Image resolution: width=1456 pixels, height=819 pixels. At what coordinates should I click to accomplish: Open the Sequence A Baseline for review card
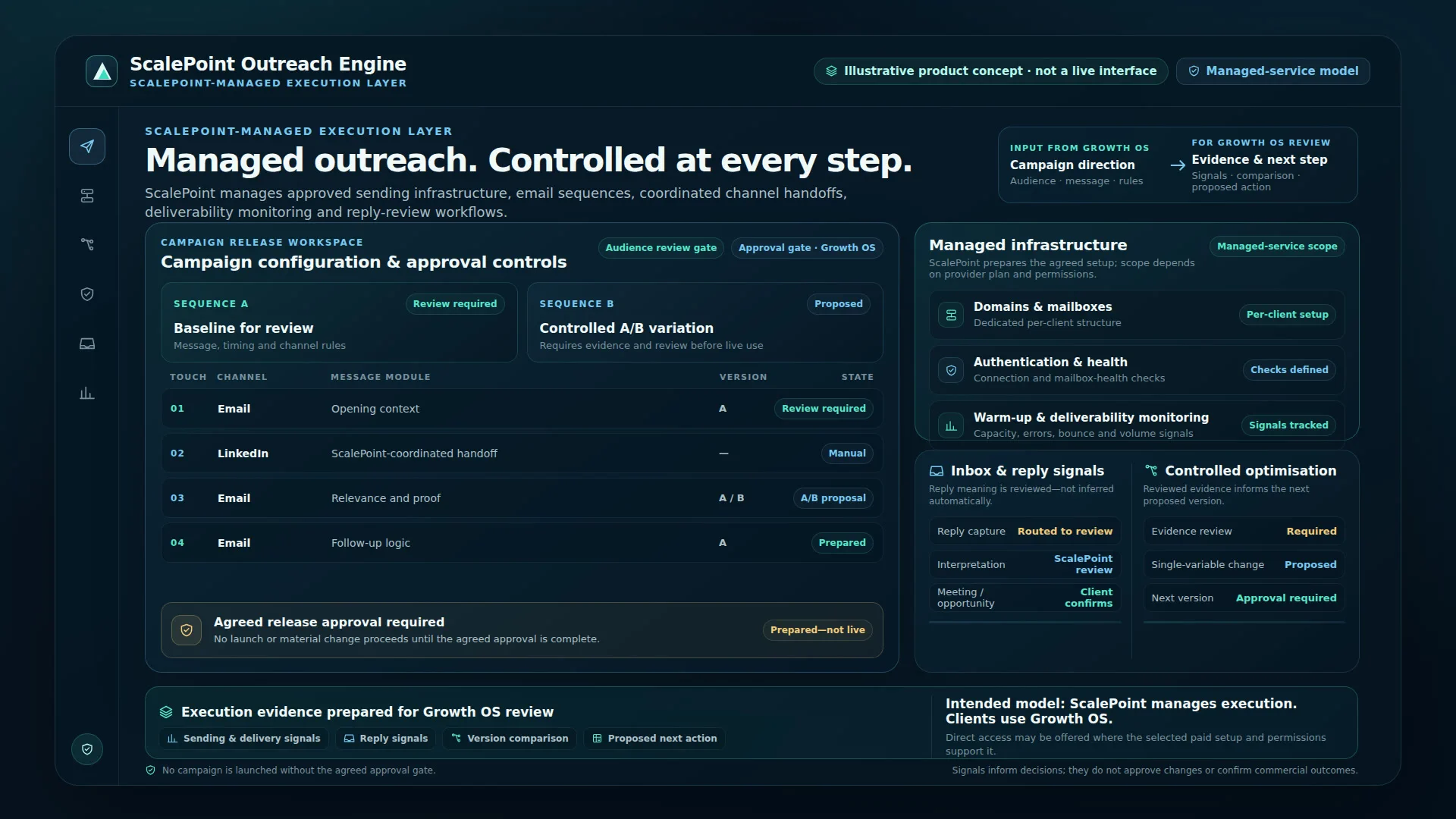pyautogui.click(x=339, y=322)
